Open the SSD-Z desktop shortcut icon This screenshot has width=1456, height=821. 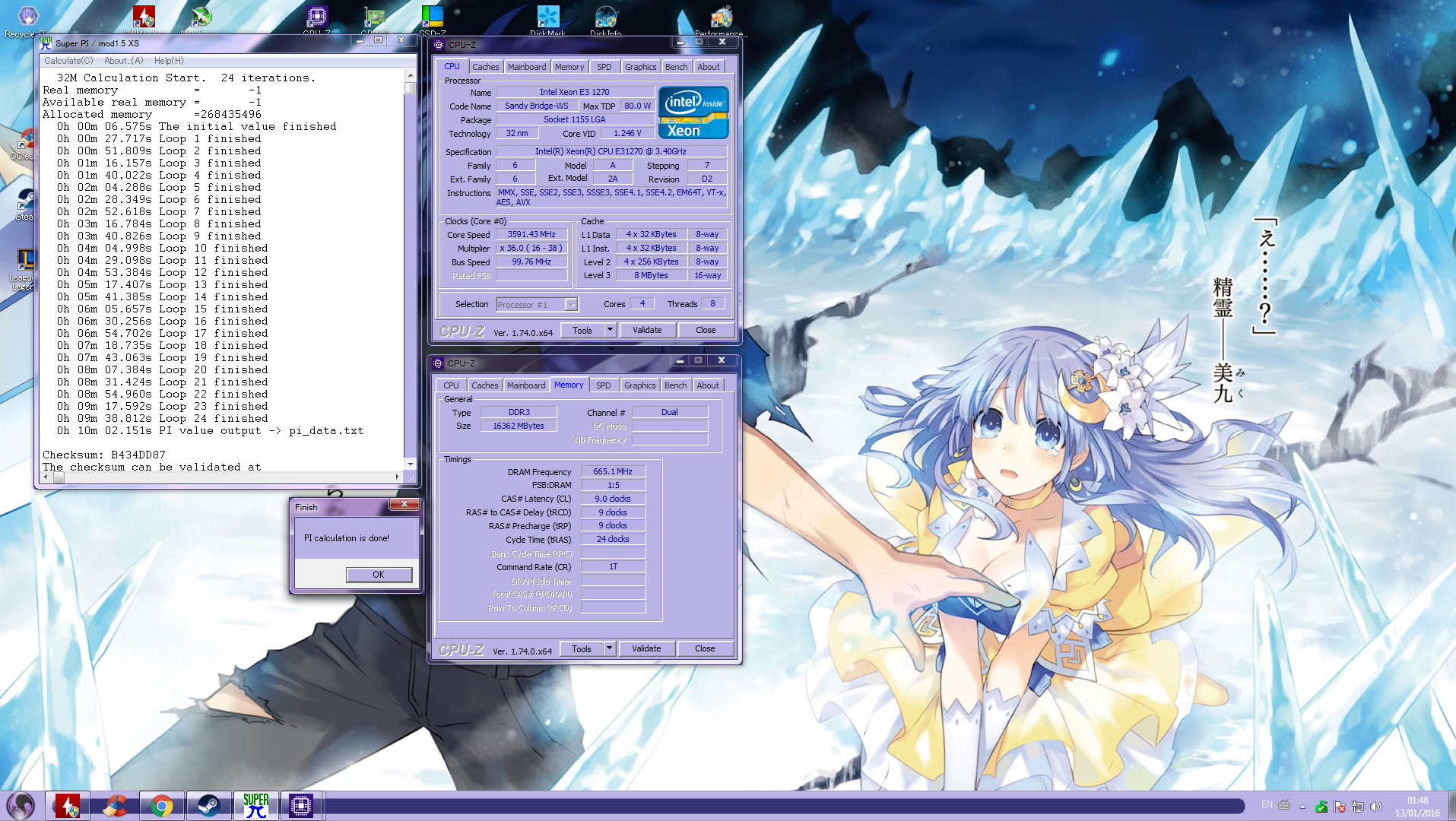click(x=432, y=18)
